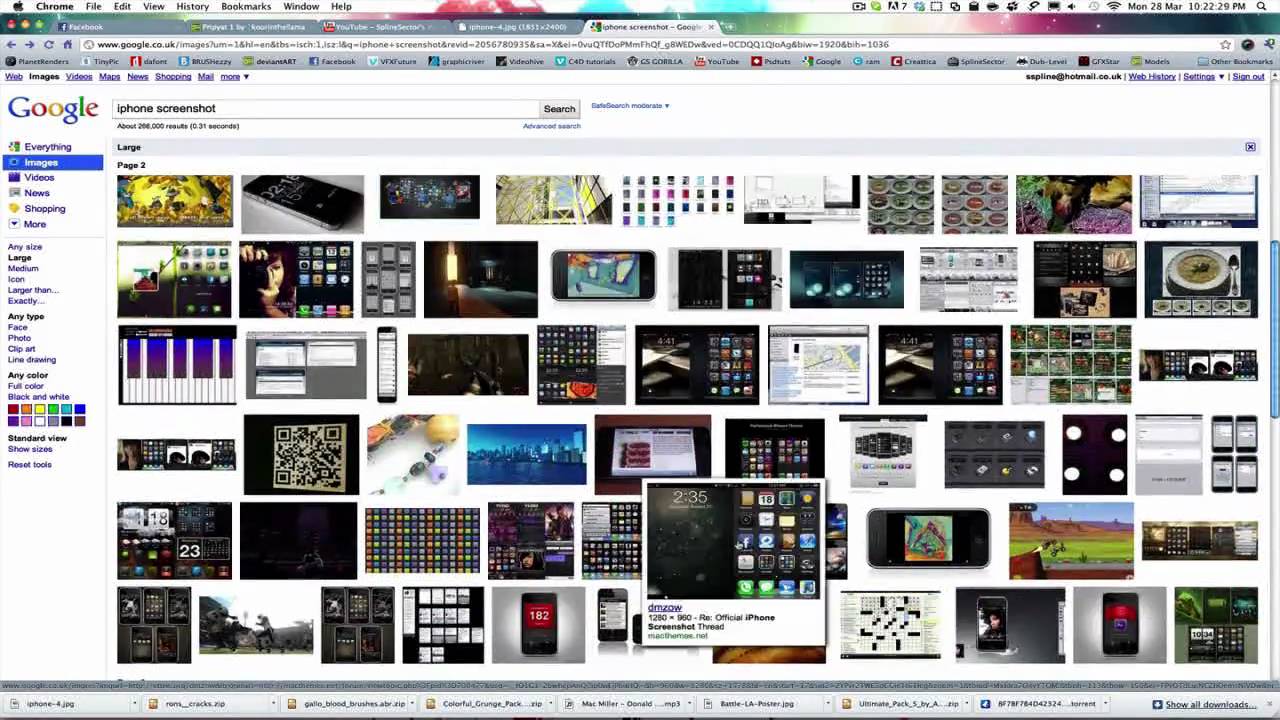Open Bookmarks menu
The image size is (1280, 720).
click(246, 6)
